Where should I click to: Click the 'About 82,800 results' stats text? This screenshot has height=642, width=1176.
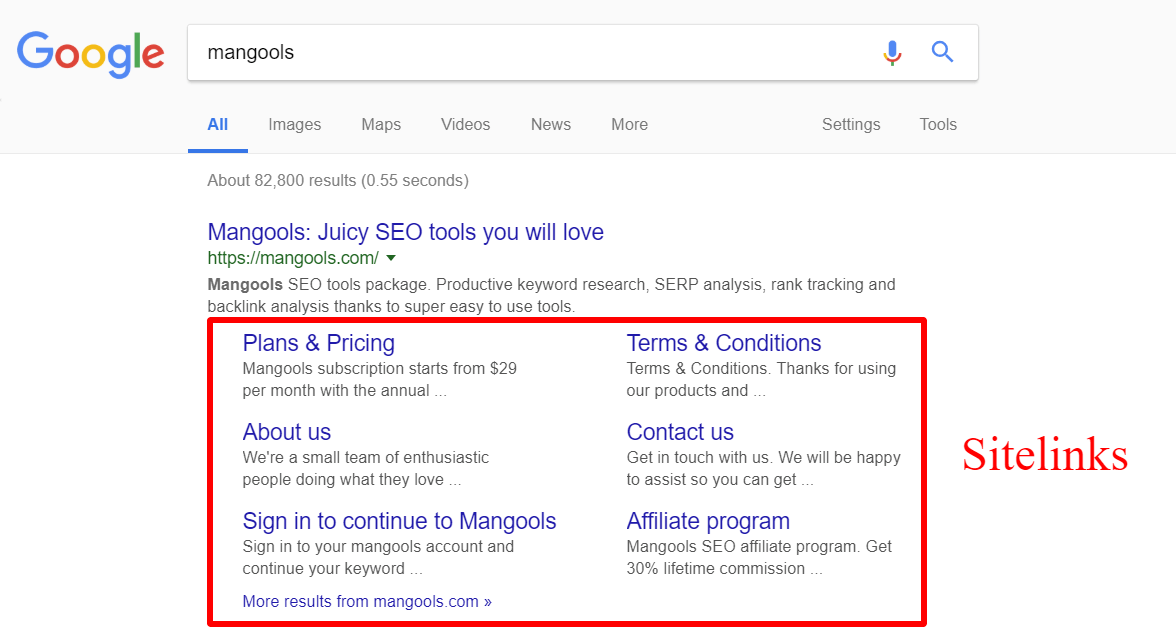click(x=338, y=181)
